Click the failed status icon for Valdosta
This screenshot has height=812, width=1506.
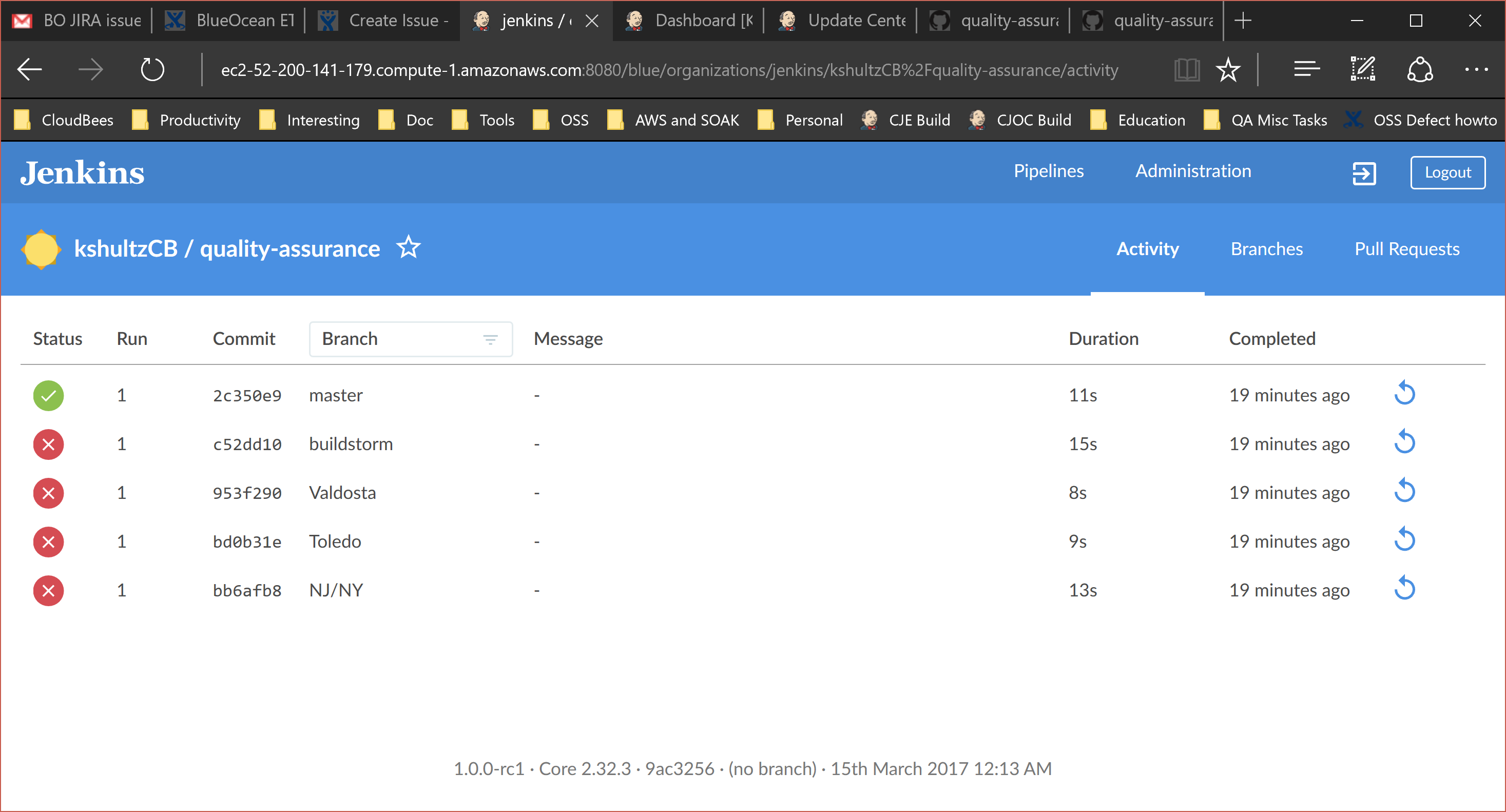point(49,493)
